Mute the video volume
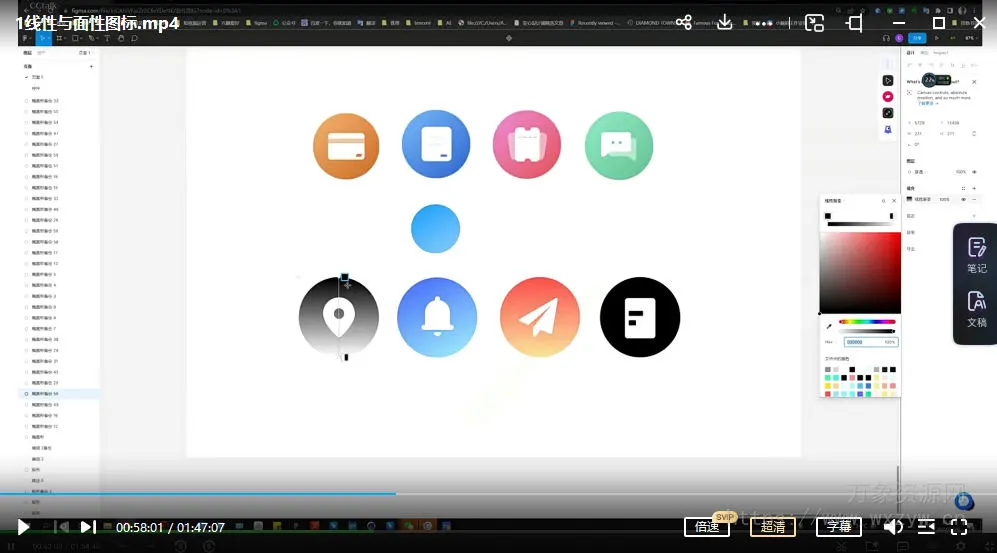997x553 pixels. 893,527
